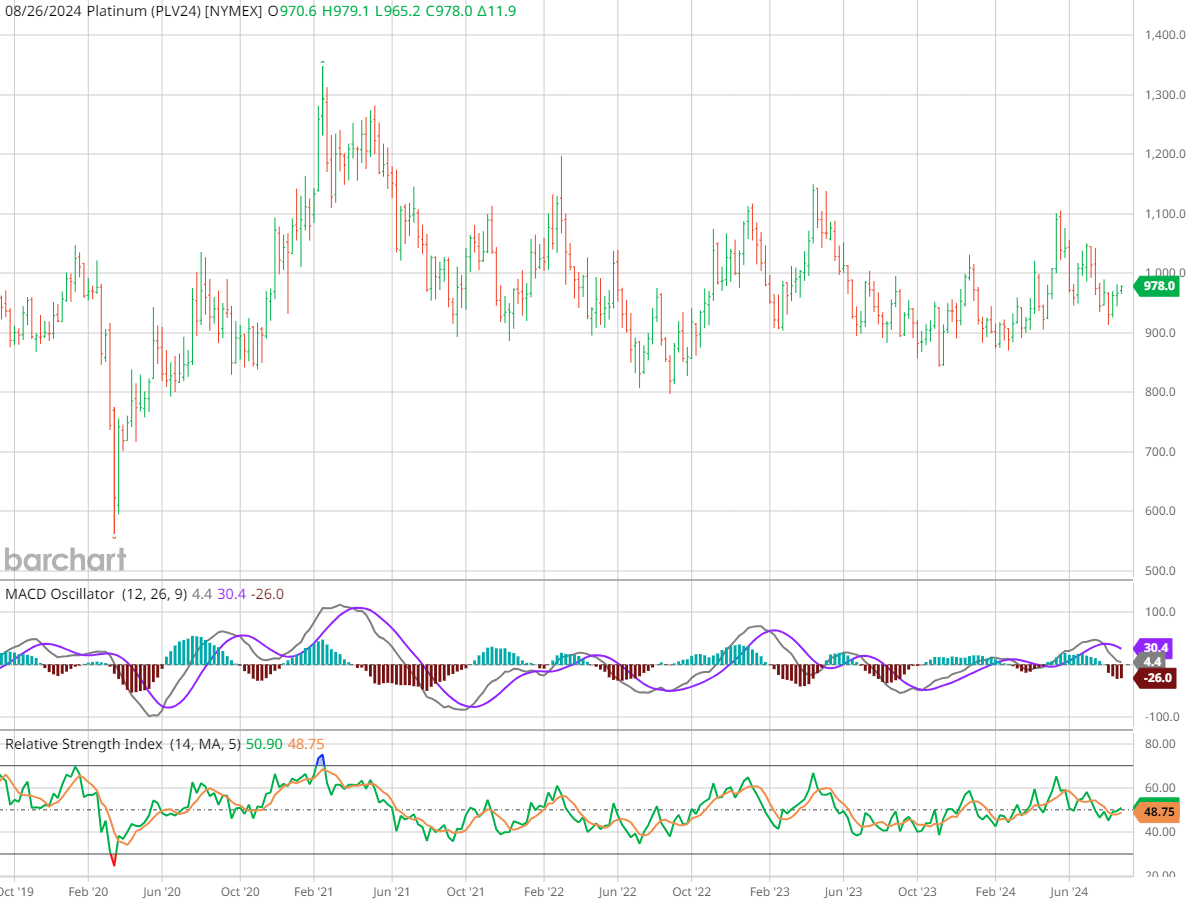Click the Δ11.9 change value
Viewport: 1190px width, 905px height.
pyautogui.click(x=496, y=11)
